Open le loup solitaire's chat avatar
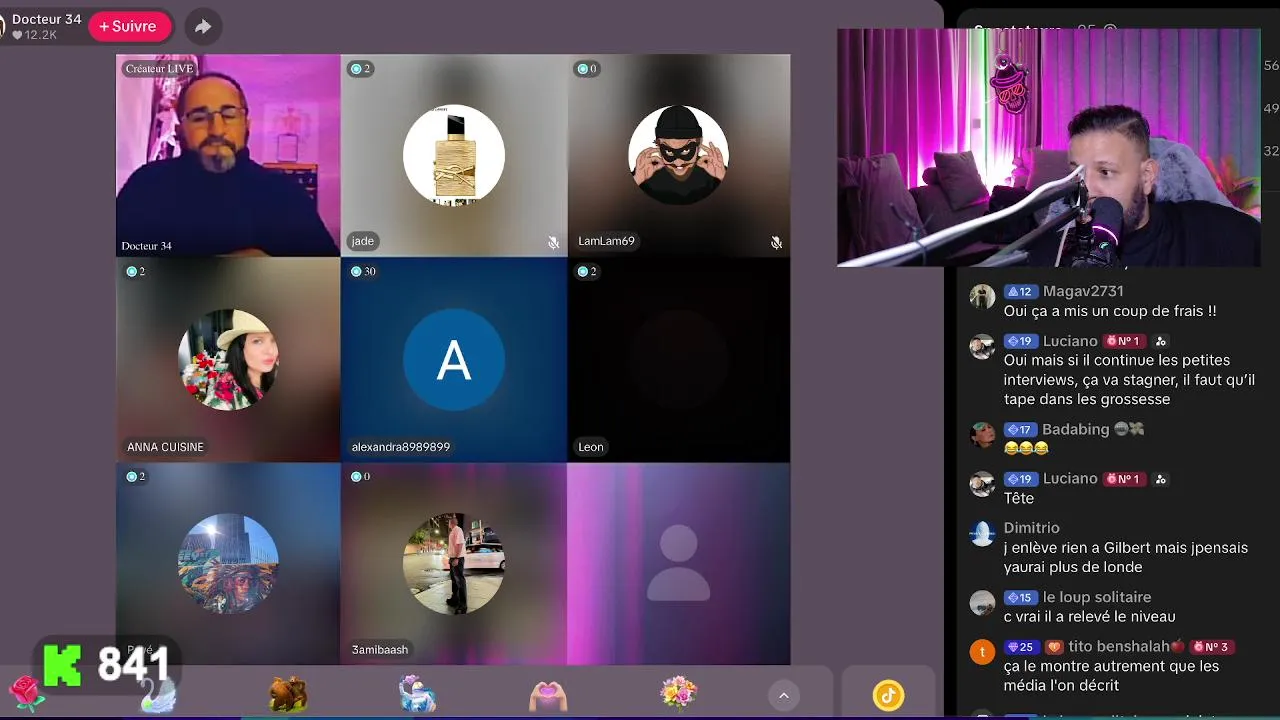The height and width of the screenshot is (720, 1280). pyautogui.click(x=982, y=603)
